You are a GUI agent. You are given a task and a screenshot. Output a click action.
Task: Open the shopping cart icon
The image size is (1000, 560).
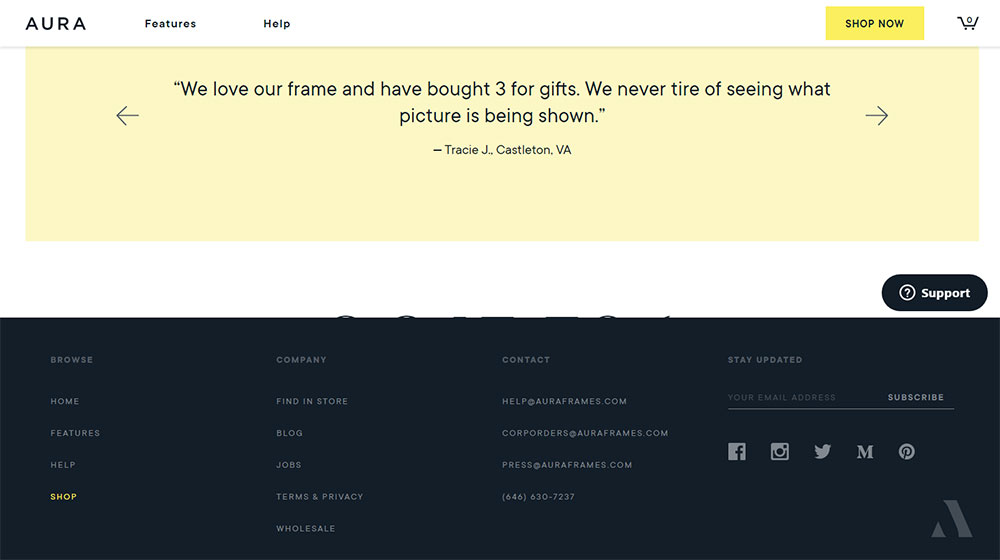[967, 23]
